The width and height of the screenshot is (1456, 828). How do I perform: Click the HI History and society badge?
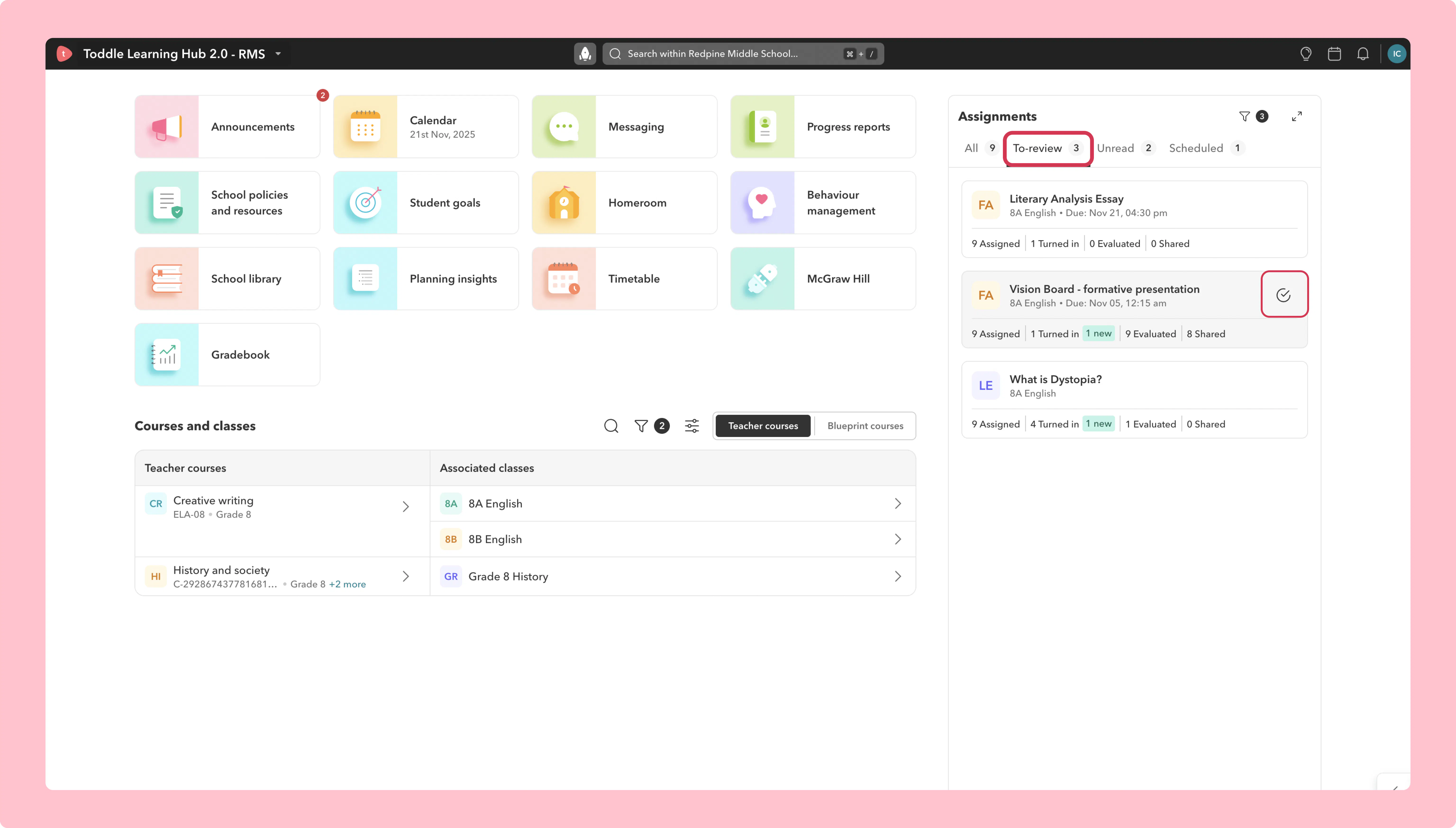pos(156,576)
